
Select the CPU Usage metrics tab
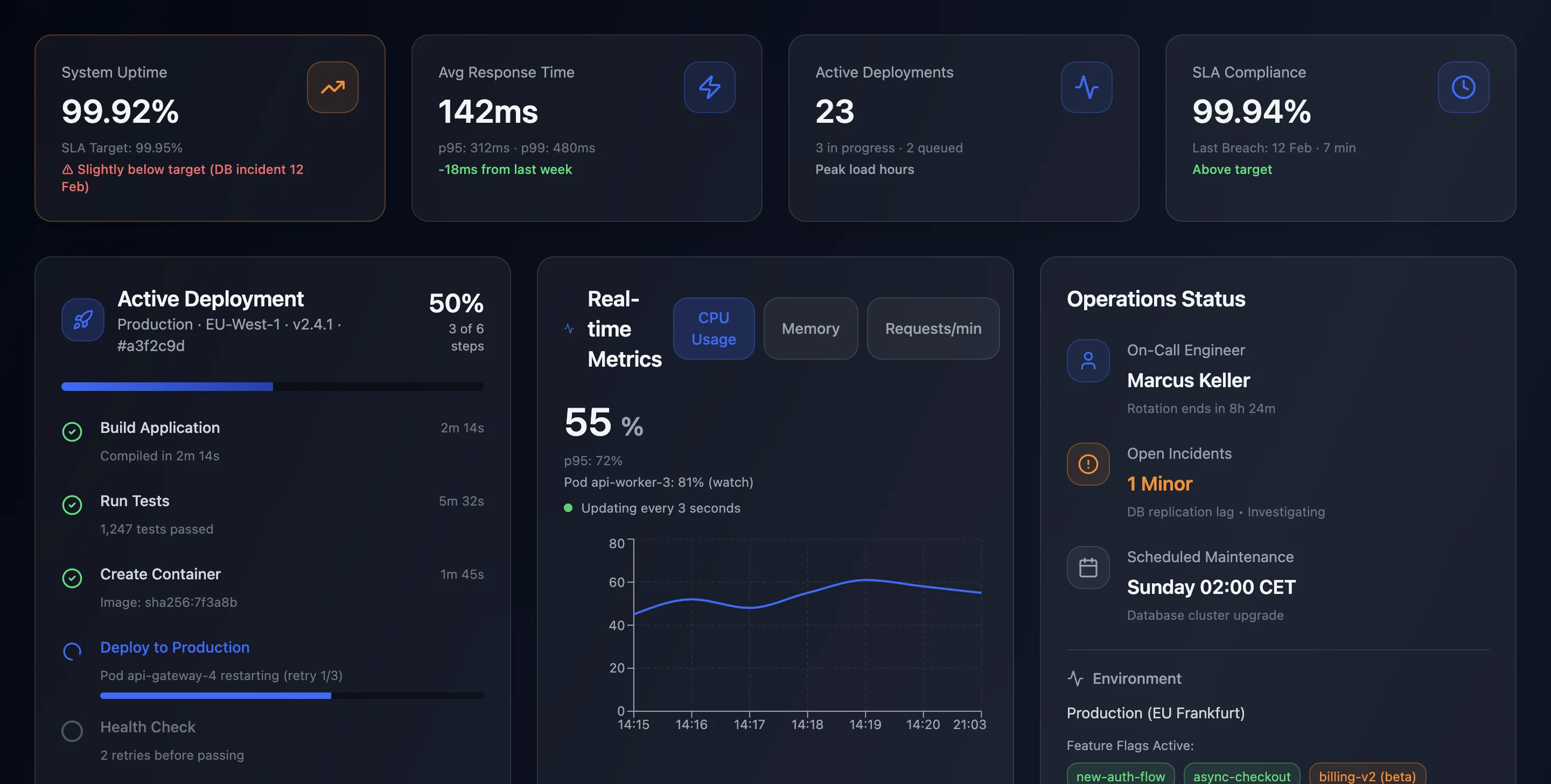(714, 329)
